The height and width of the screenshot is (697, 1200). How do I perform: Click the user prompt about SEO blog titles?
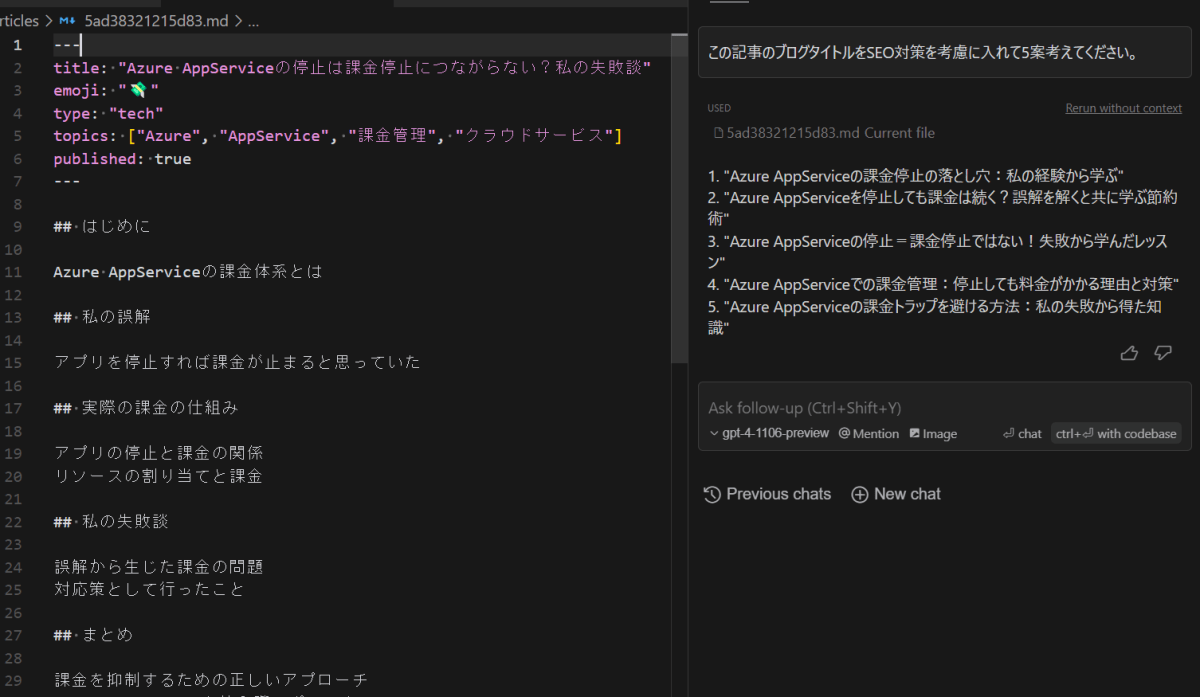[944, 53]
